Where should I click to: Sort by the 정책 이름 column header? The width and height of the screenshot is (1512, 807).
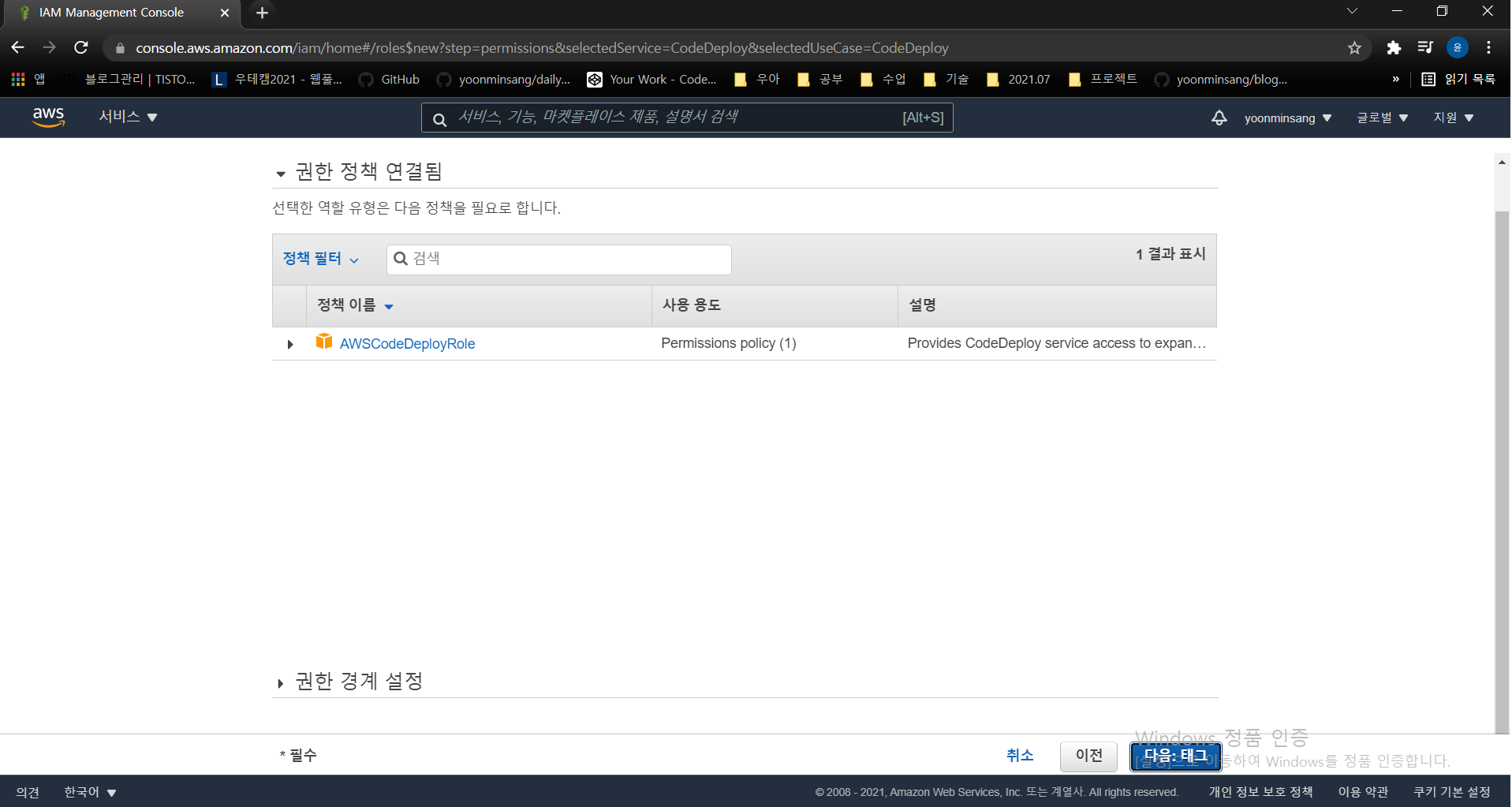(x=355, y=305)
